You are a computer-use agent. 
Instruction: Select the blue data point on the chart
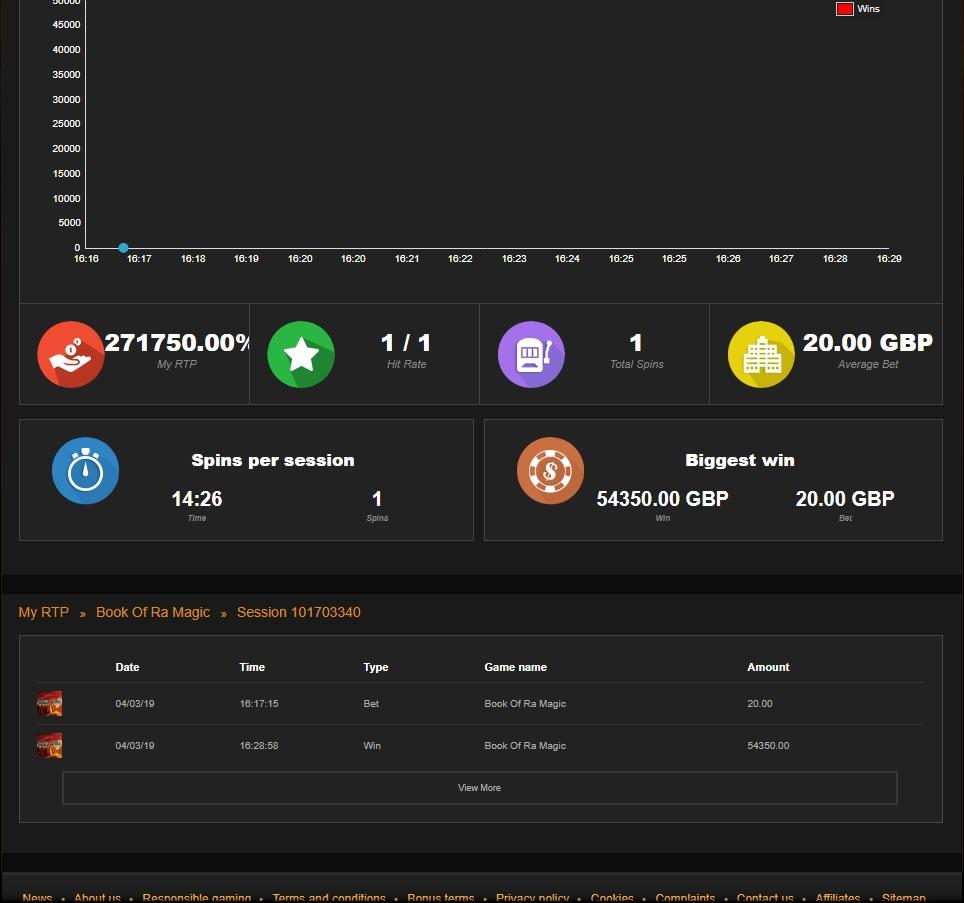pos(123,248)
